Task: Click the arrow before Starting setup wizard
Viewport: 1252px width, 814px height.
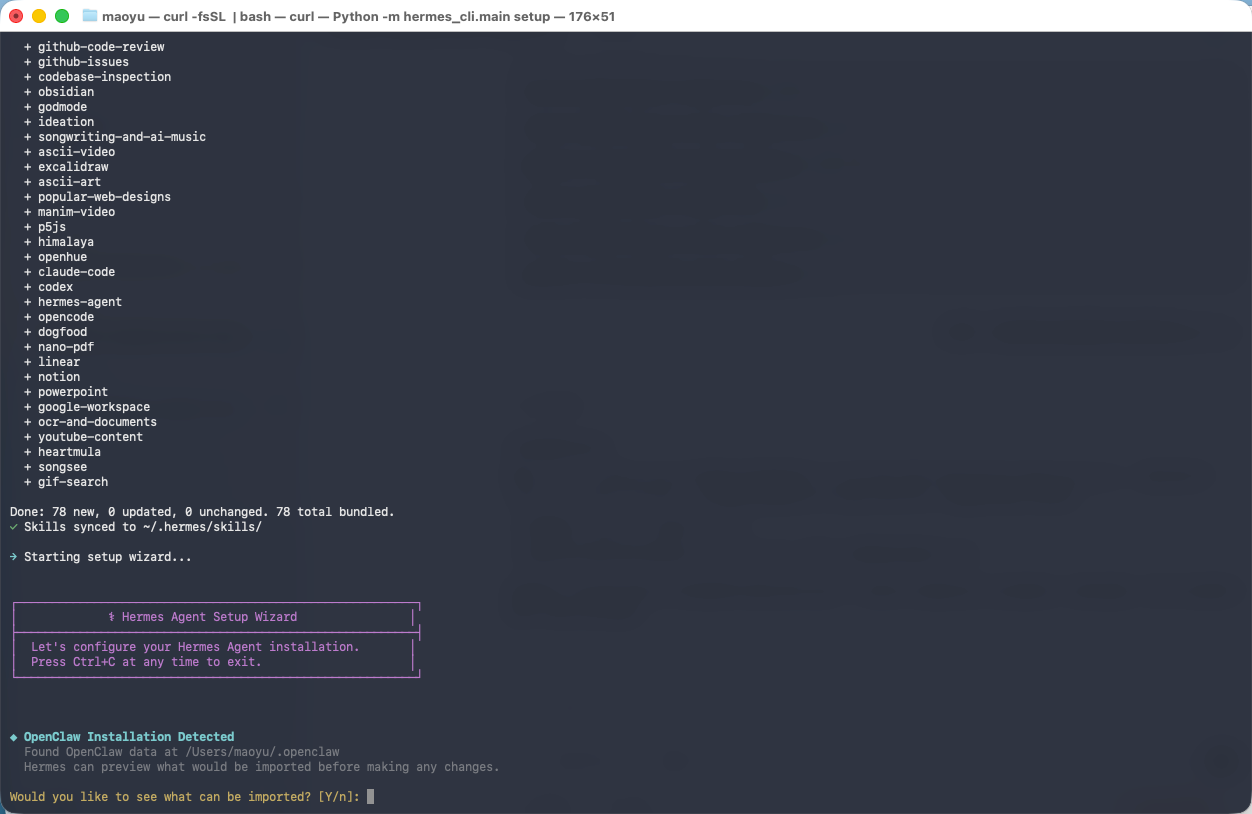Action: tap(14, 557)
